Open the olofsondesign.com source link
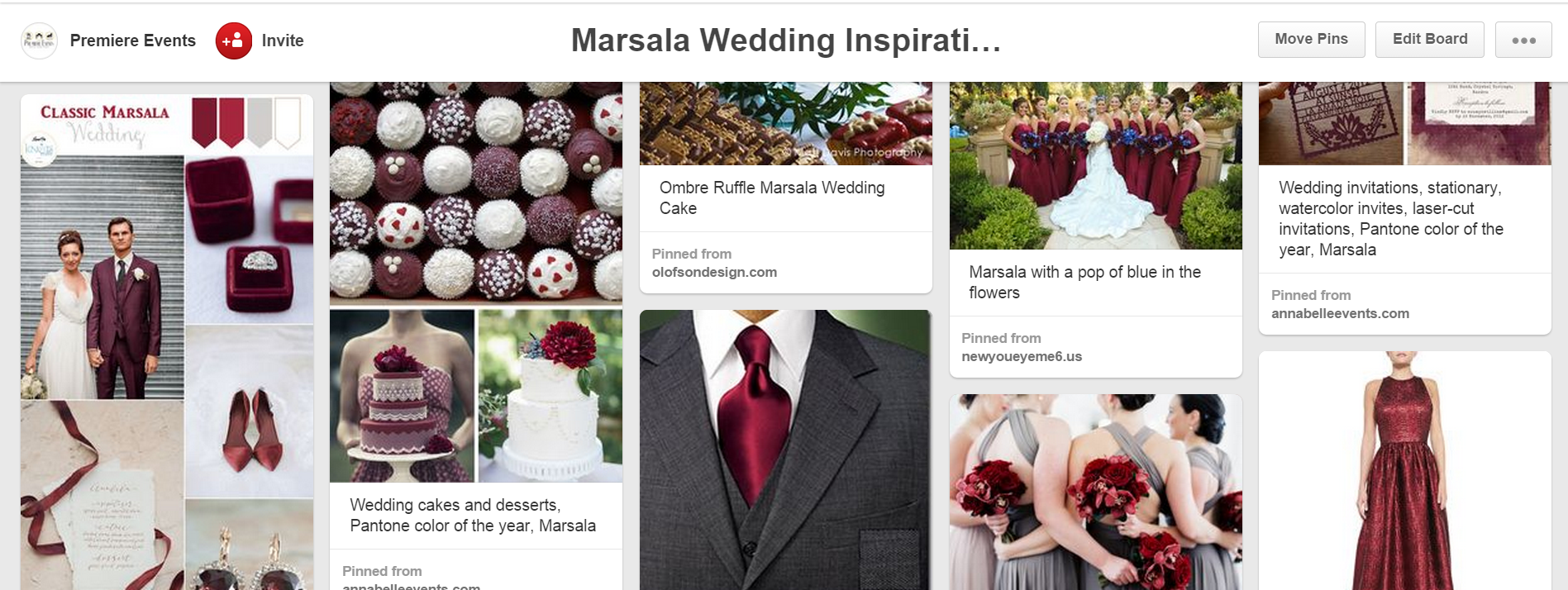 [714, 272]
